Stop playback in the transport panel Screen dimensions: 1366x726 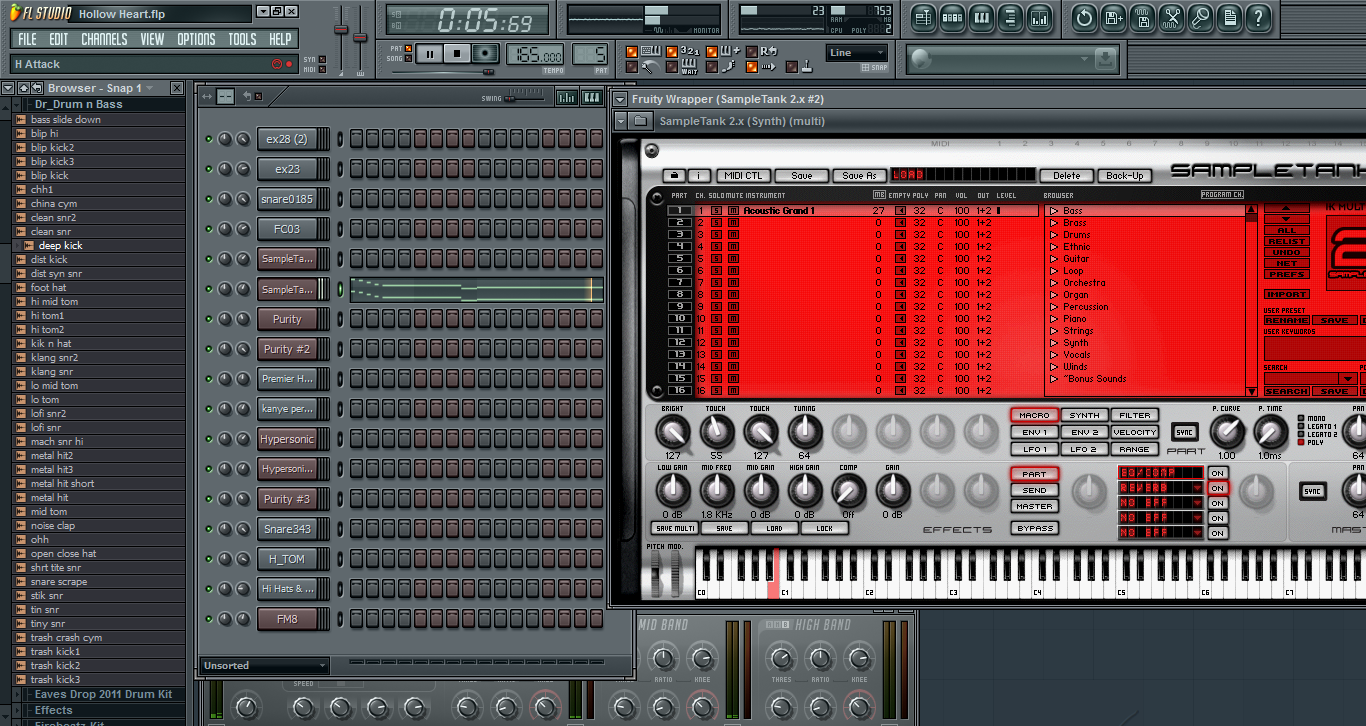457,54
